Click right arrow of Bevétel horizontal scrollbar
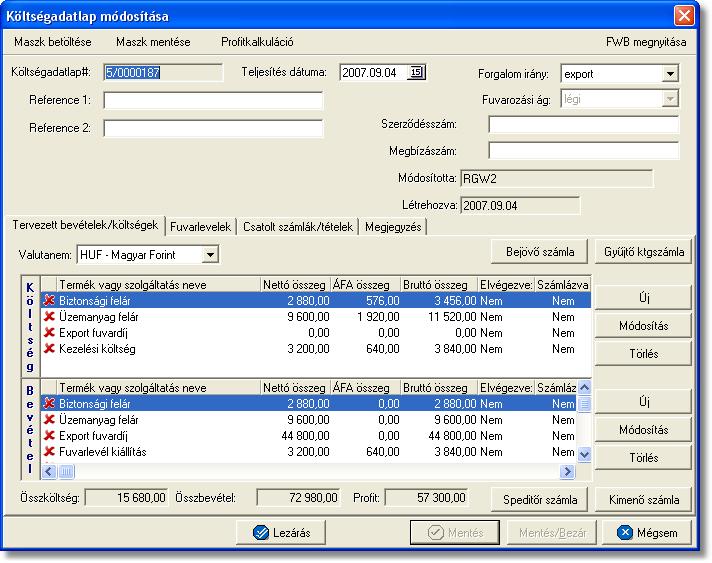The image size is (712, 563). point(567,472)
